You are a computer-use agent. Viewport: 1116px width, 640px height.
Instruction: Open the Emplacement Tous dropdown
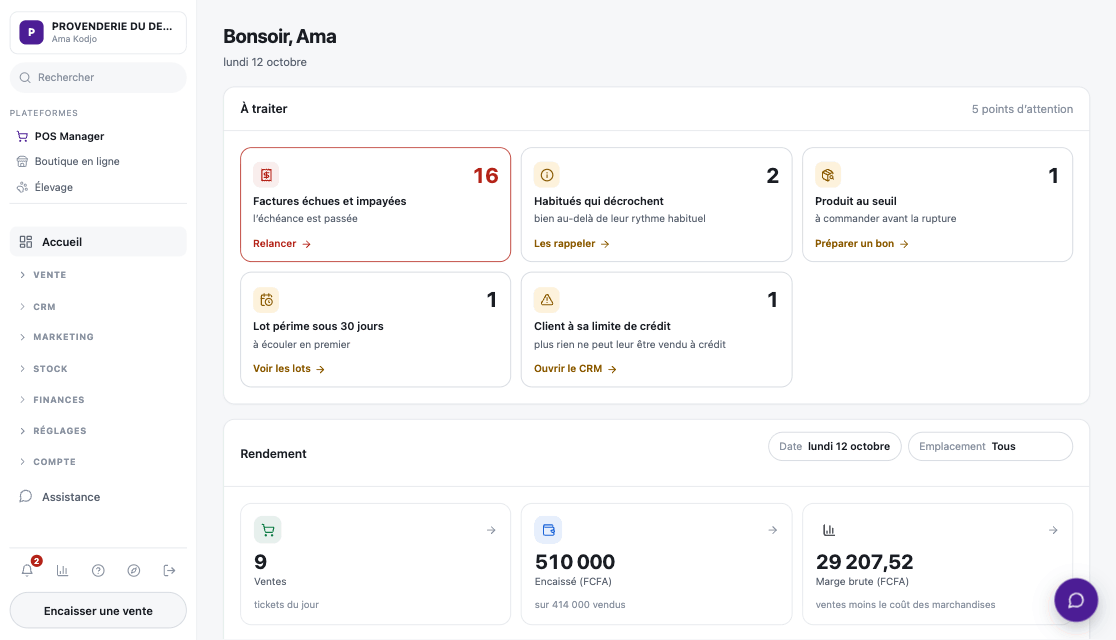(990, 446)
